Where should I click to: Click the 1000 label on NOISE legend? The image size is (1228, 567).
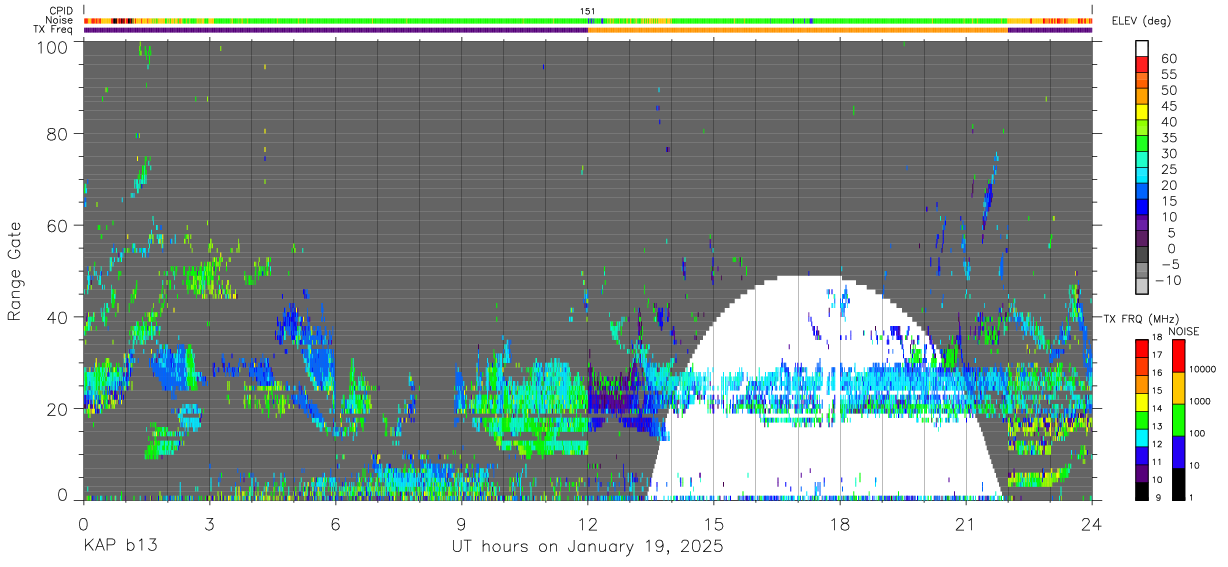1199,402
